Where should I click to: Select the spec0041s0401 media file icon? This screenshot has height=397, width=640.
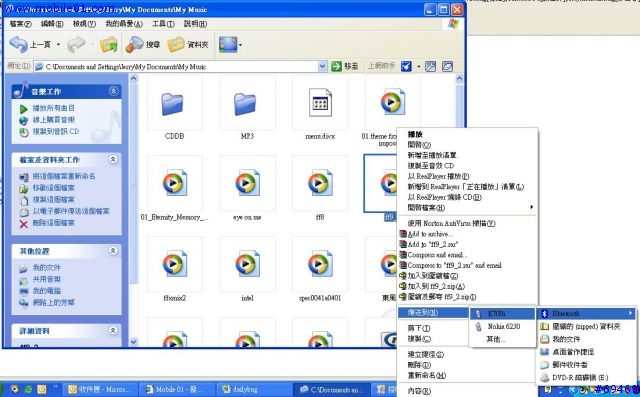pos(320,264)
